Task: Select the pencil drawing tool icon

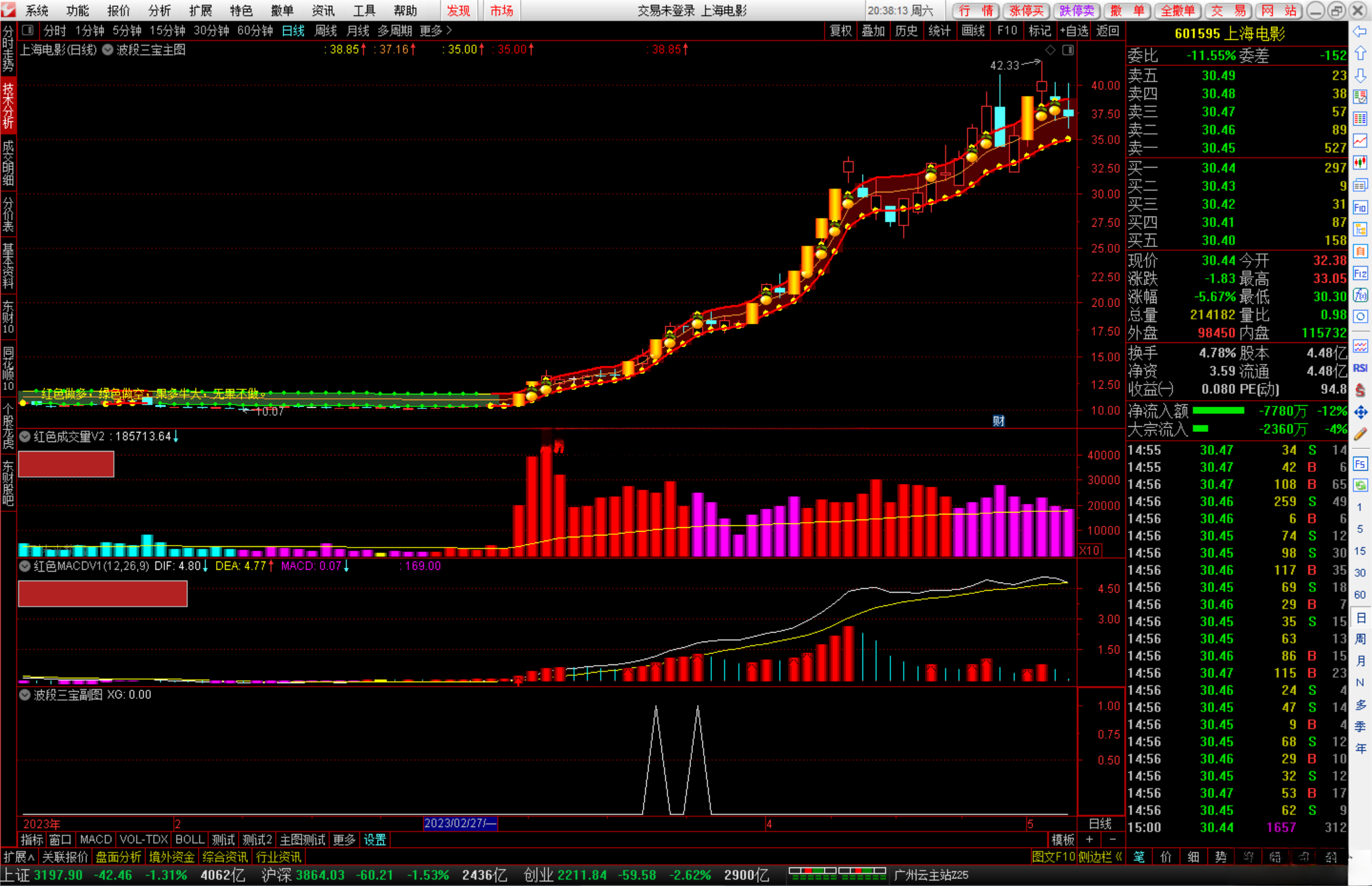Action: 1360,435
